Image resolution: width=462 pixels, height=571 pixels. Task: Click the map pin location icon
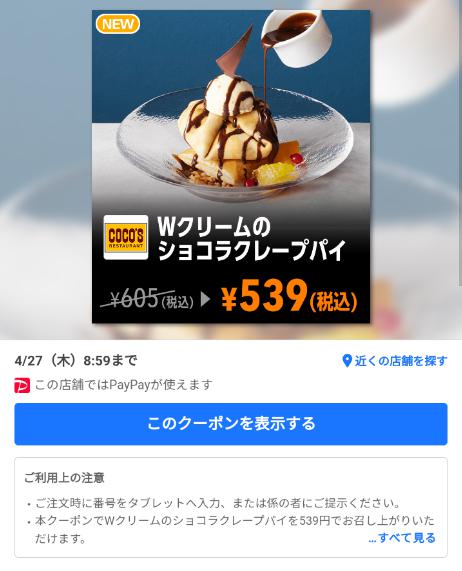(347, 361)
